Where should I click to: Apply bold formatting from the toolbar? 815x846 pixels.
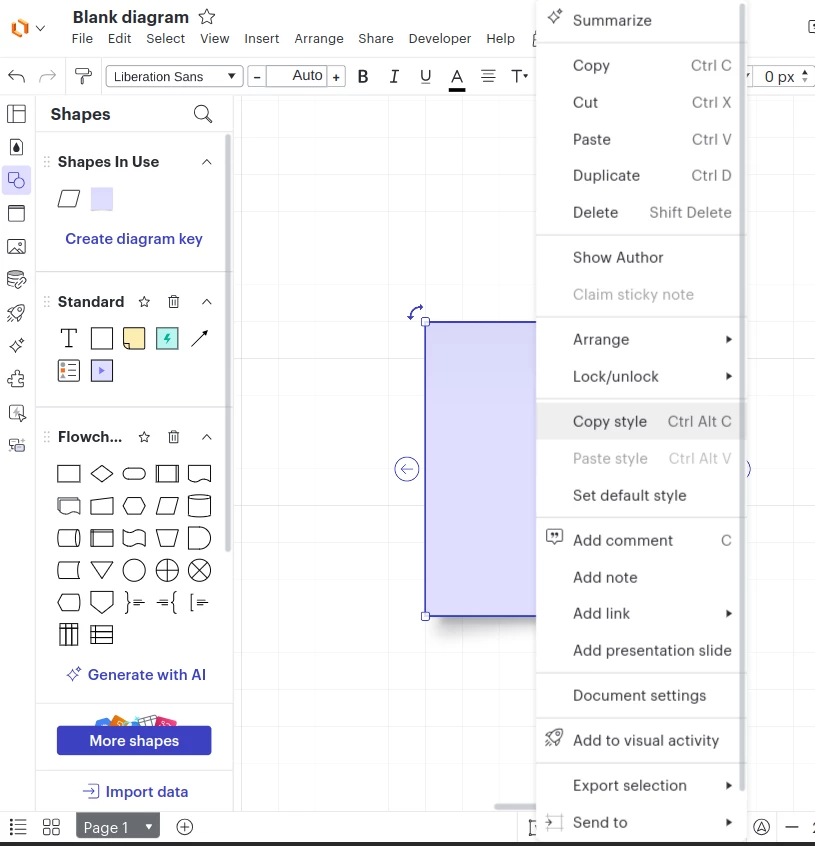(x=362, y=76)
